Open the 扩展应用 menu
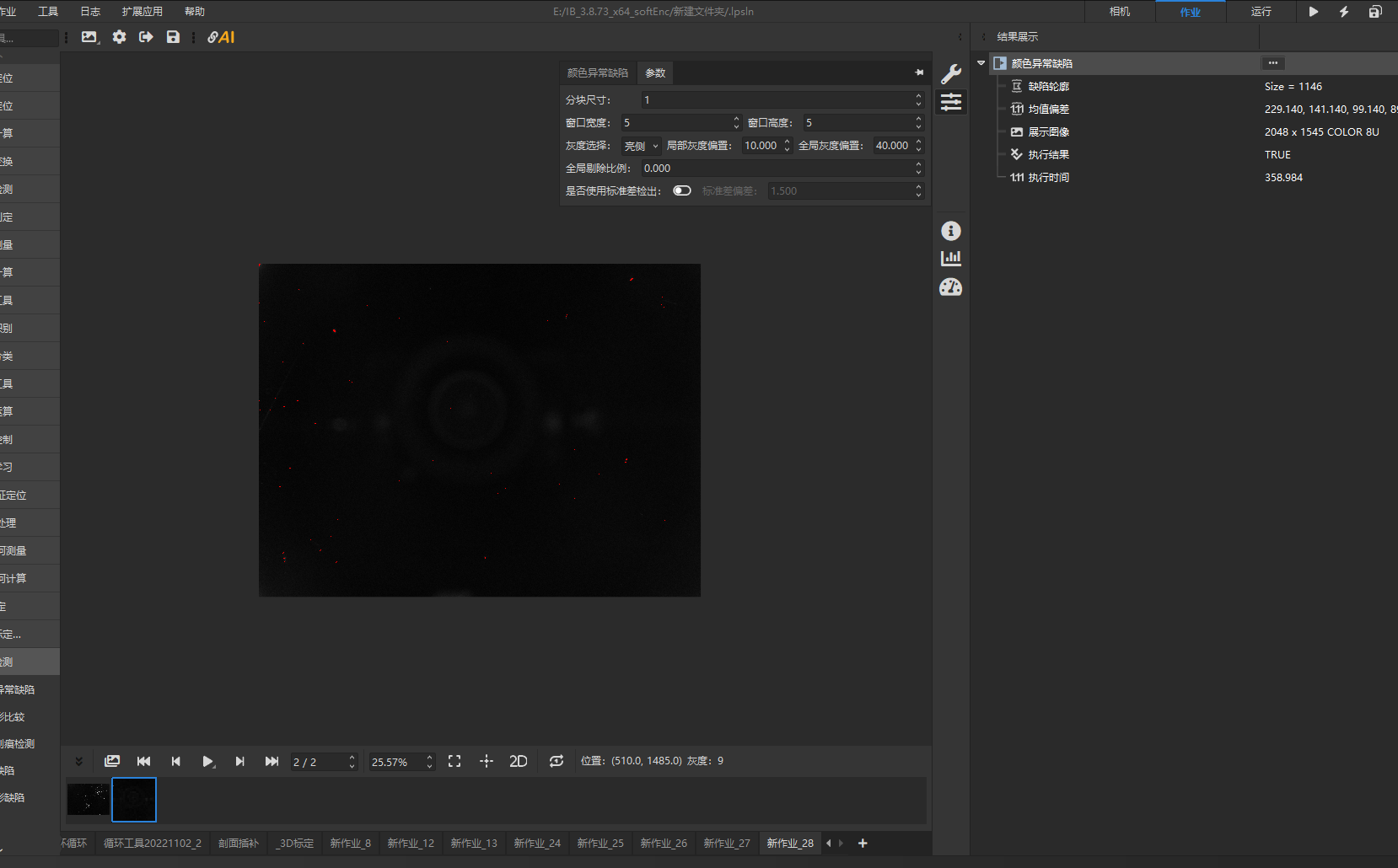Viewport: 1398px width, 868px height. 142,11
